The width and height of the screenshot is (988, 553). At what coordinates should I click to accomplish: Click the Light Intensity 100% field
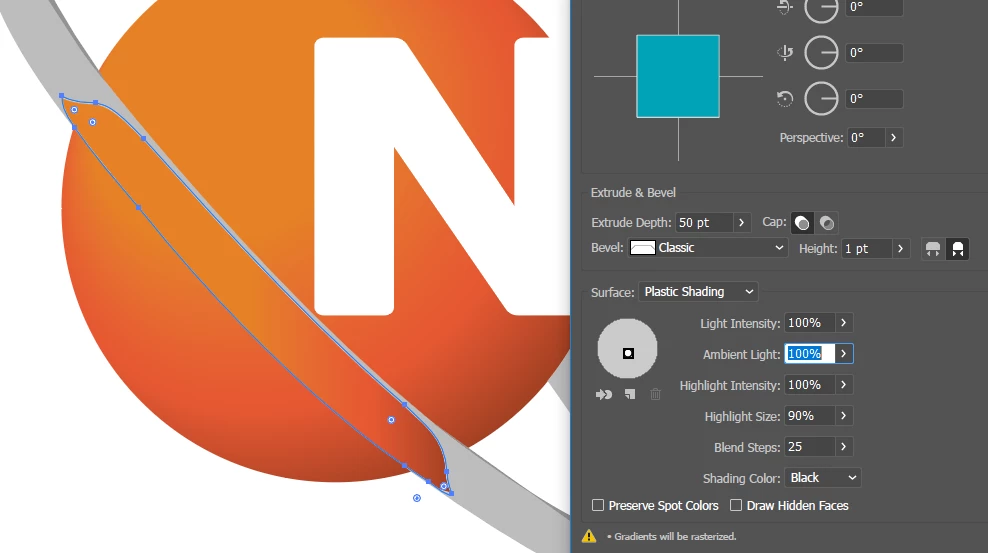point(810,322)
